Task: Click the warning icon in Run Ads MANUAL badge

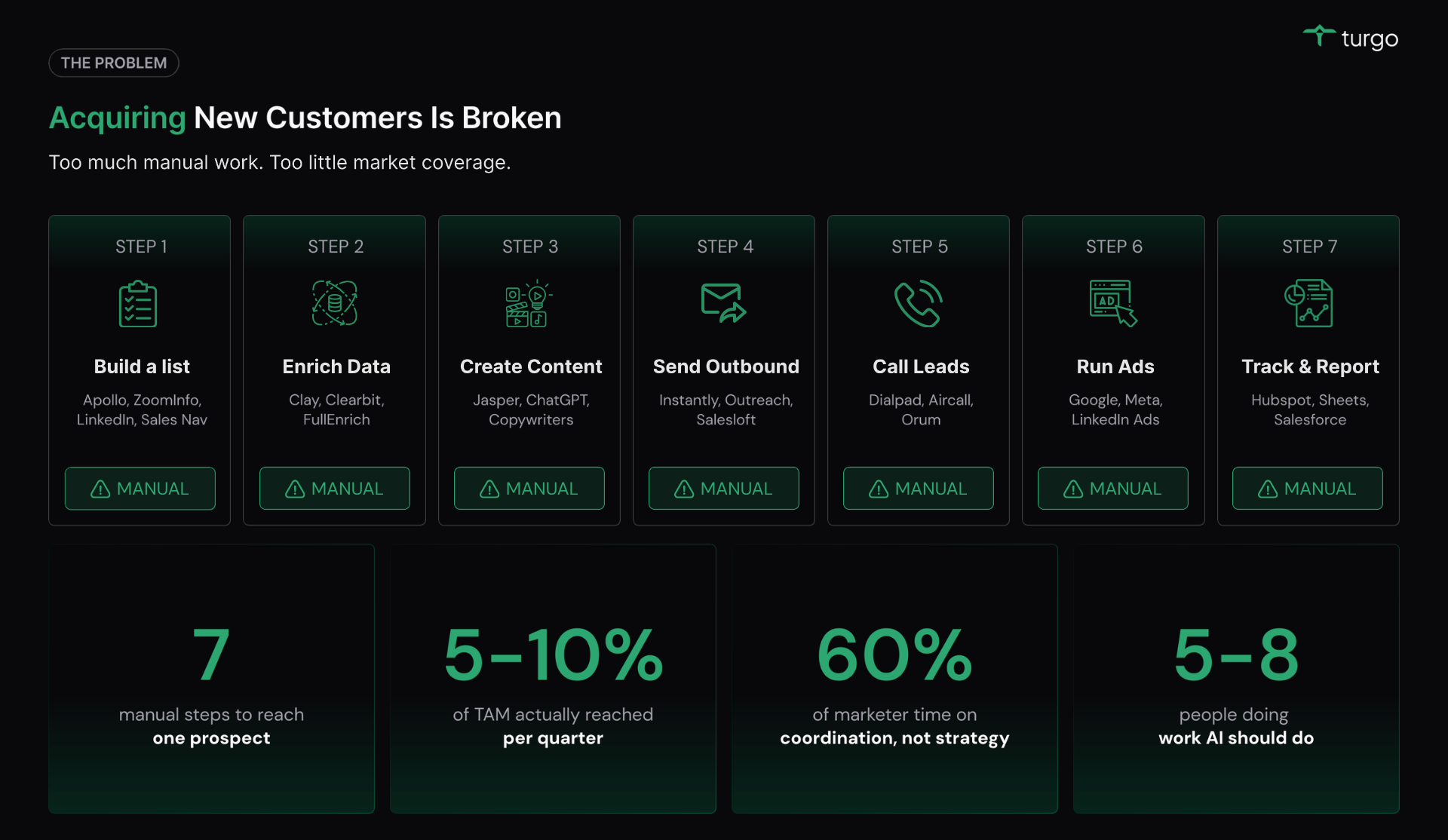Action: (1072, 489)
